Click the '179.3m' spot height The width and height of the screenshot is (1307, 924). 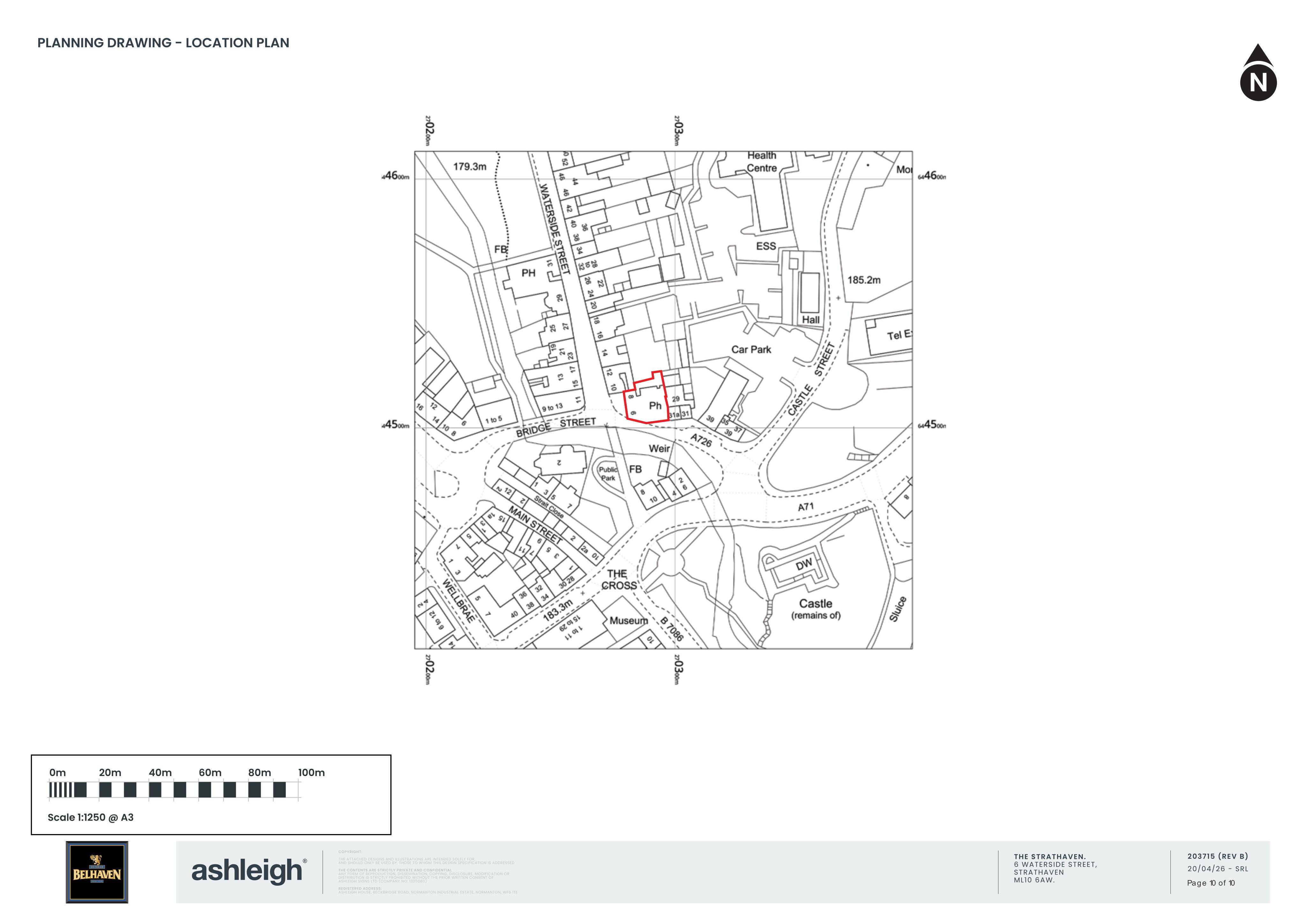(x=470, y=166)
